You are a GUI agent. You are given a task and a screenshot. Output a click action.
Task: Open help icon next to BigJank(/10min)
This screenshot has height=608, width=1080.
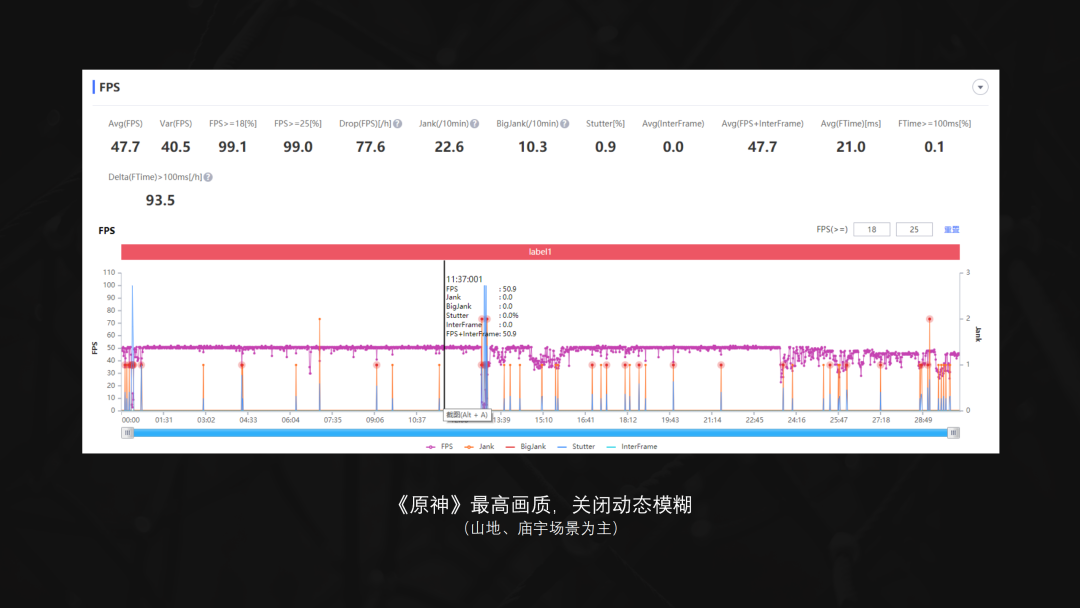coord(565,124)
